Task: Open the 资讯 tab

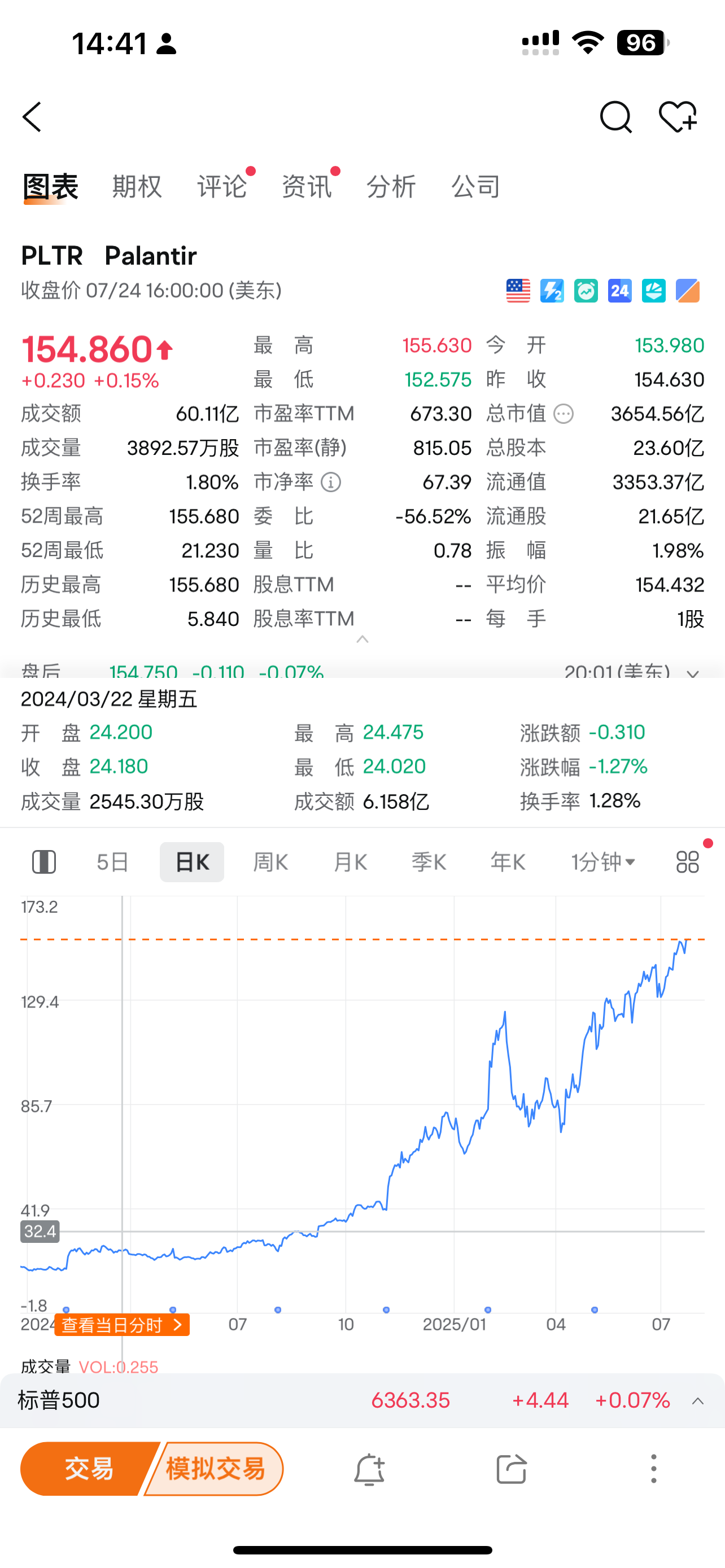Action: [x=307, y=187]
